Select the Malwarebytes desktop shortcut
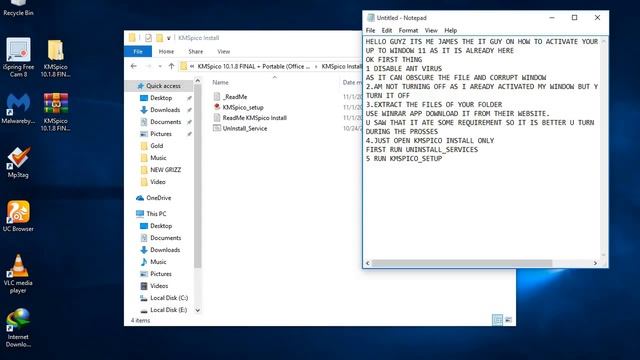640x360 pixels. click(x=18, y=109)
